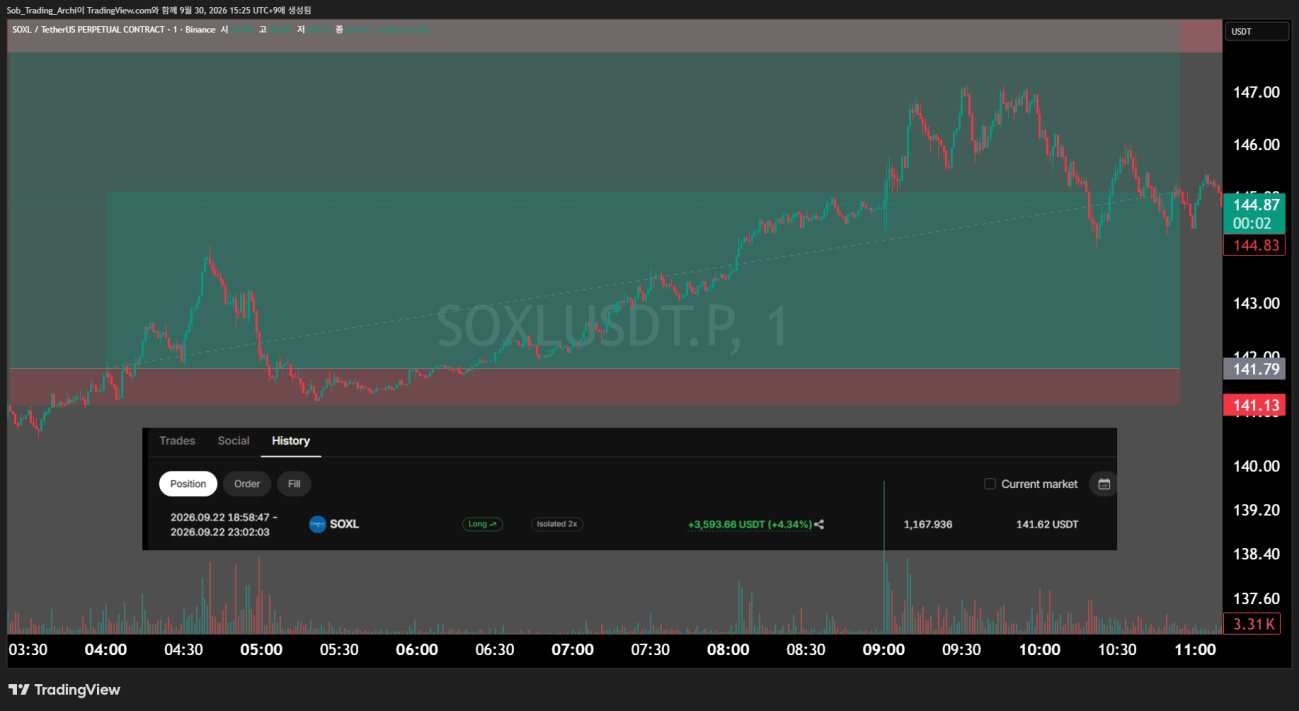This screenshot has height=711, width=1299.
Task: Click the 04:00 time axis label
Action: point(105,649)
